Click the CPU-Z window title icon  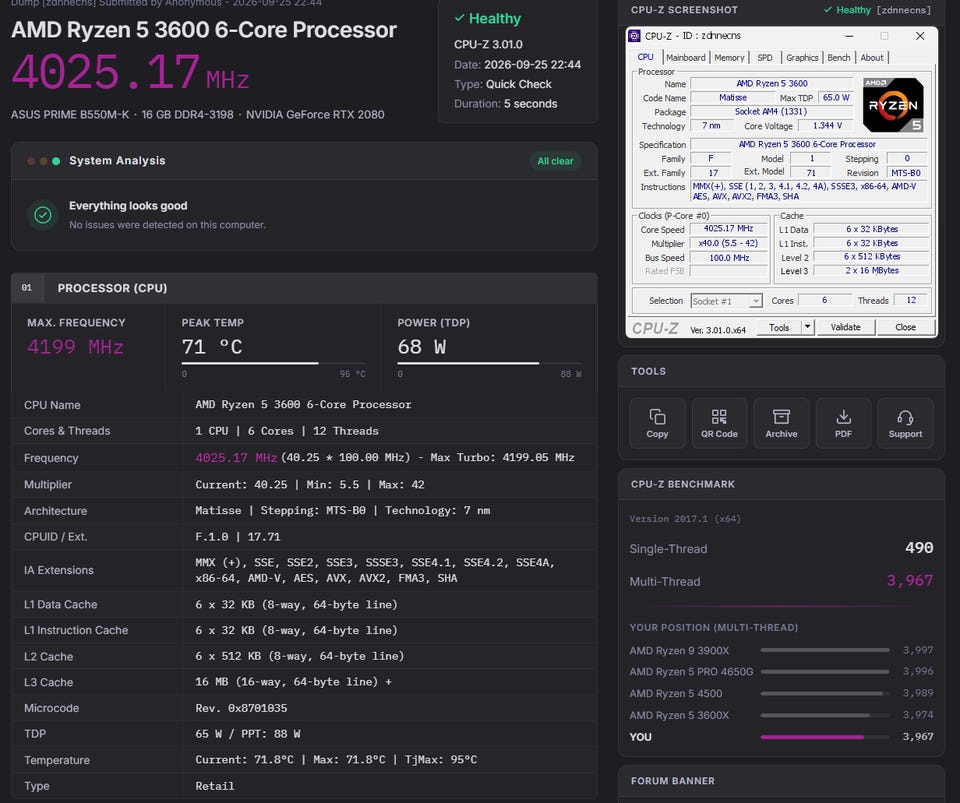tap(636, 36)
